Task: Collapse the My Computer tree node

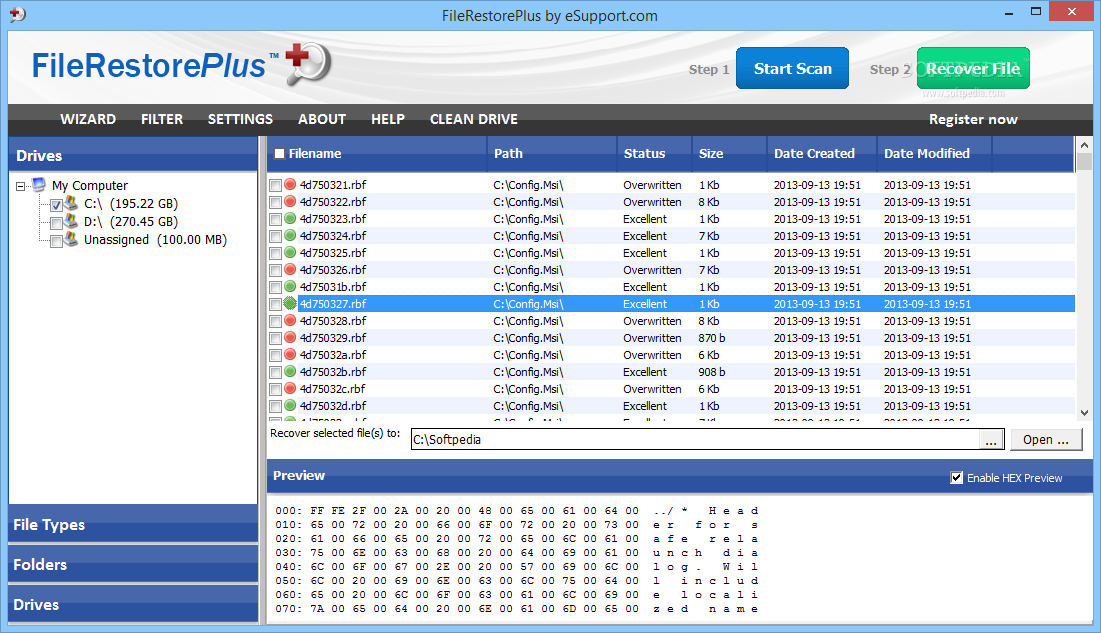Action: 20,186
